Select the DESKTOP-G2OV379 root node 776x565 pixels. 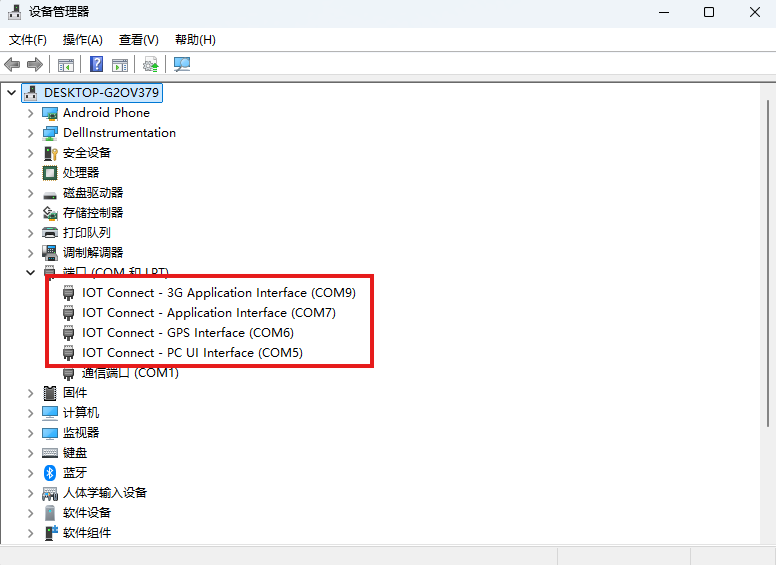101,93
